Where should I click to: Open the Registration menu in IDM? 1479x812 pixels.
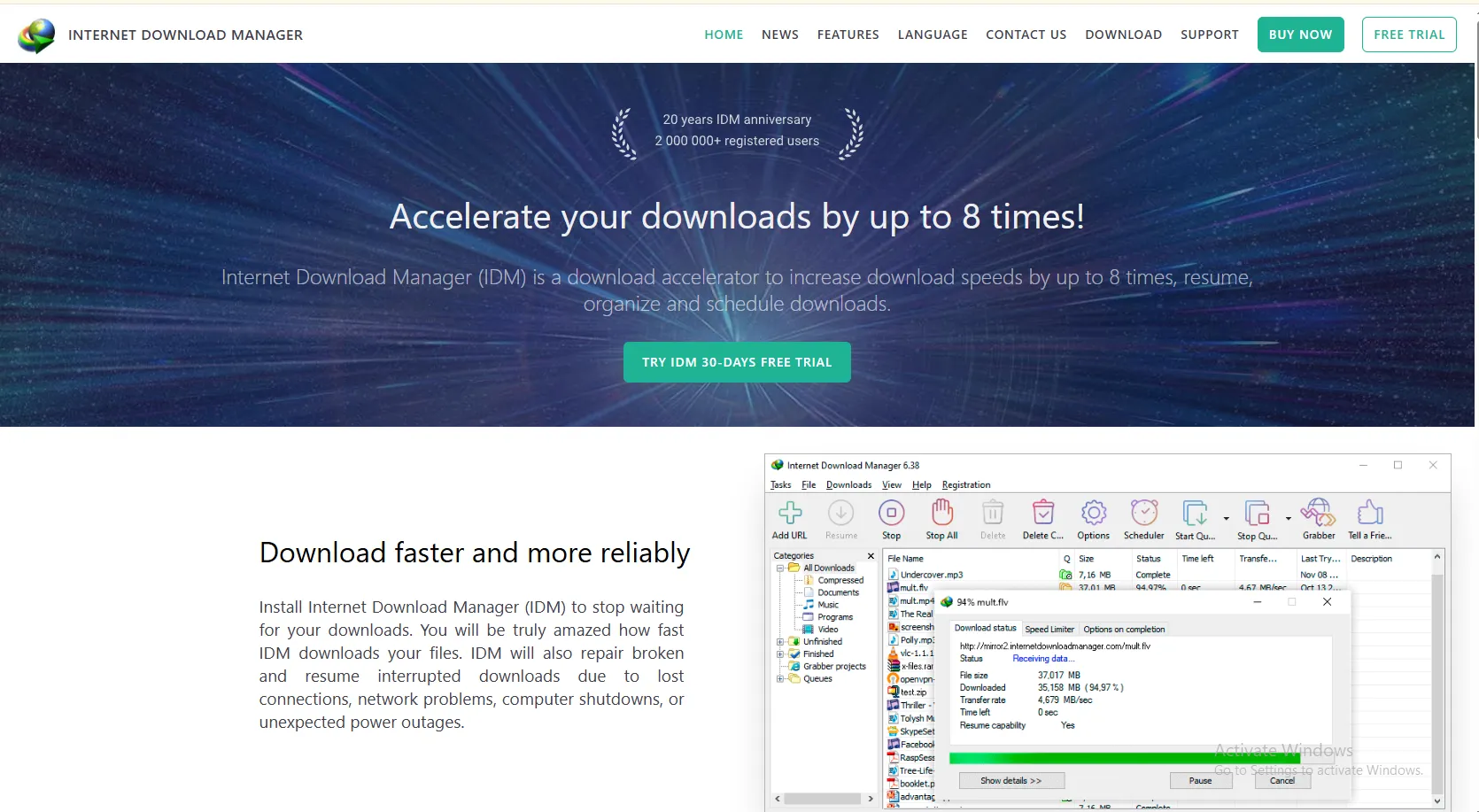coord(966,485)
